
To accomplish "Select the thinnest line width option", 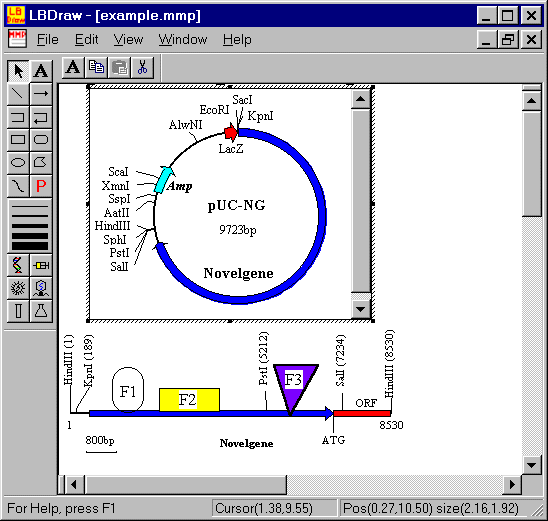I will pyautogui.click(x=30, y=206).
